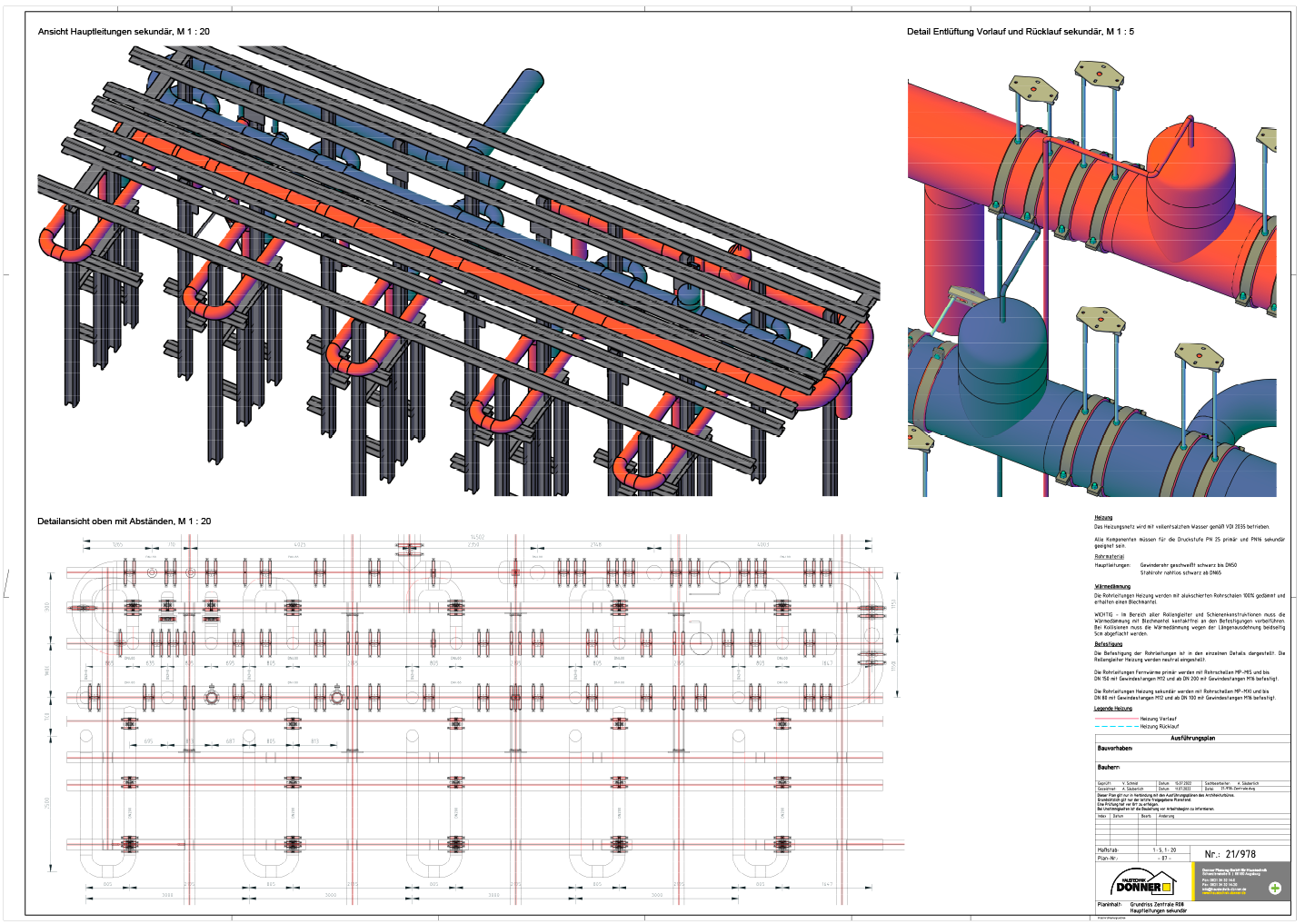Click the 'Bauvorhaben:' field in title block

tap(1115, 749)
